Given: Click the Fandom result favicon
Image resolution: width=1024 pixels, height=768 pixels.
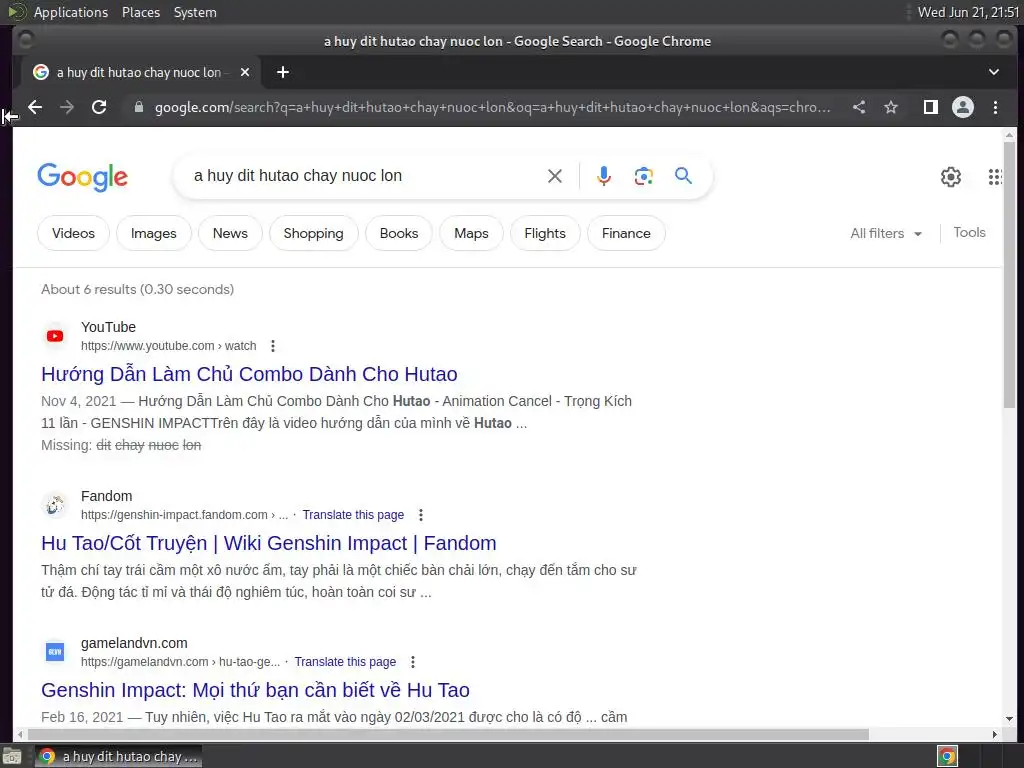Looking at the screenshot, I should point(55,505).
